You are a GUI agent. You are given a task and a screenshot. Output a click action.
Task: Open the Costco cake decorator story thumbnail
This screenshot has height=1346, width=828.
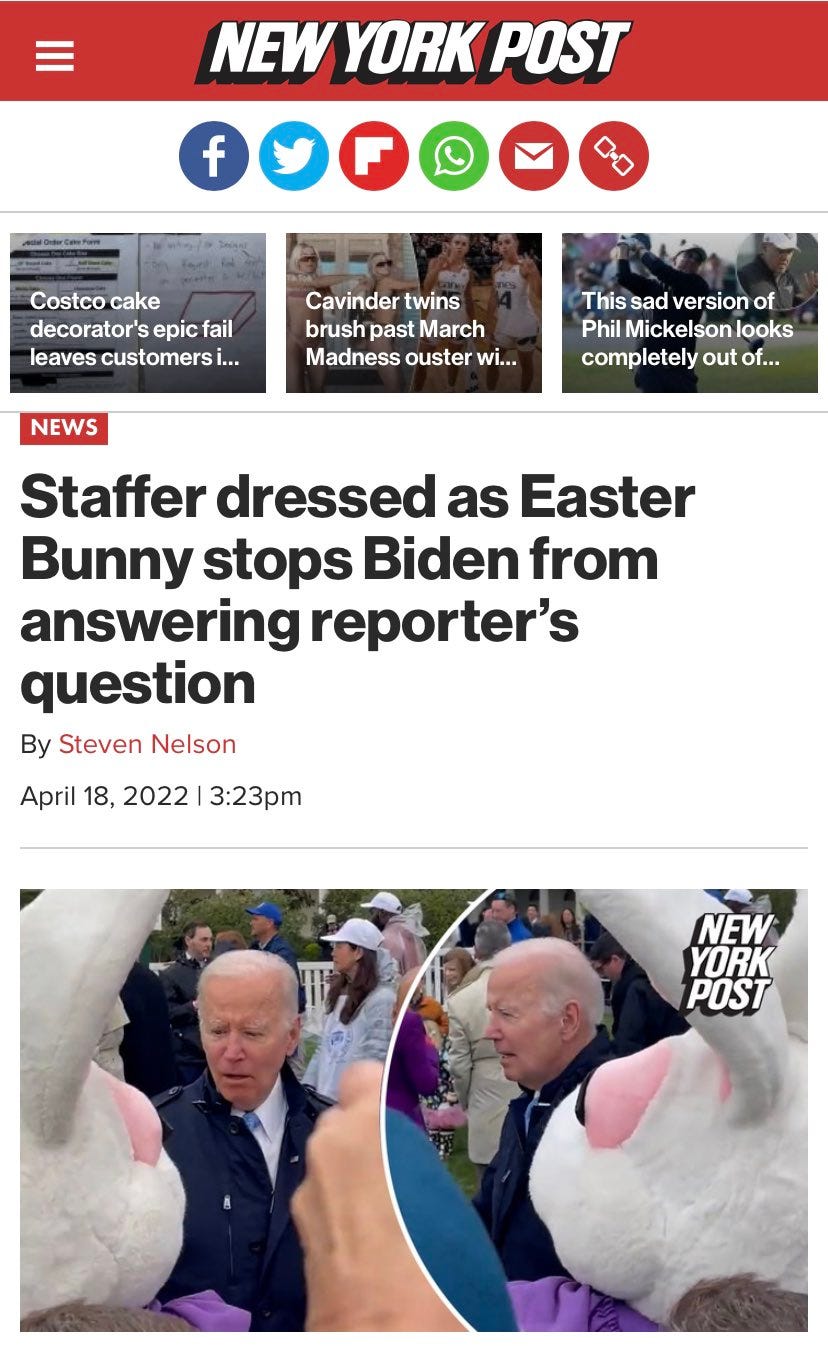coord(138,313)
